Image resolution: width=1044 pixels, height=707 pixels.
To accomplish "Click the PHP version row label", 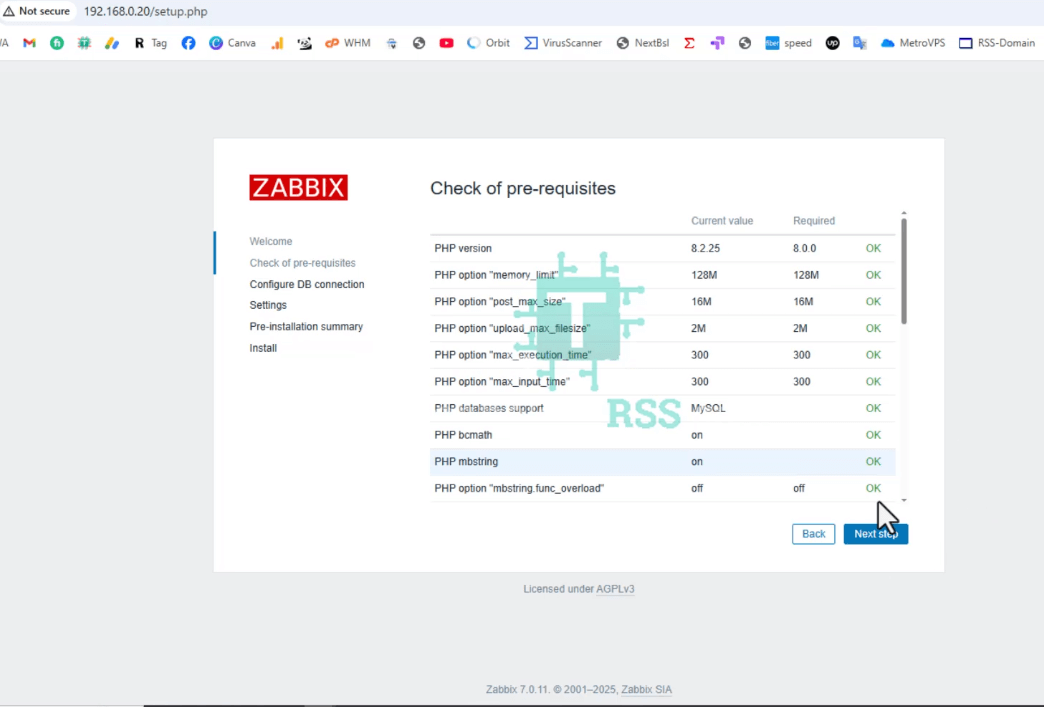I will [463, 248].
